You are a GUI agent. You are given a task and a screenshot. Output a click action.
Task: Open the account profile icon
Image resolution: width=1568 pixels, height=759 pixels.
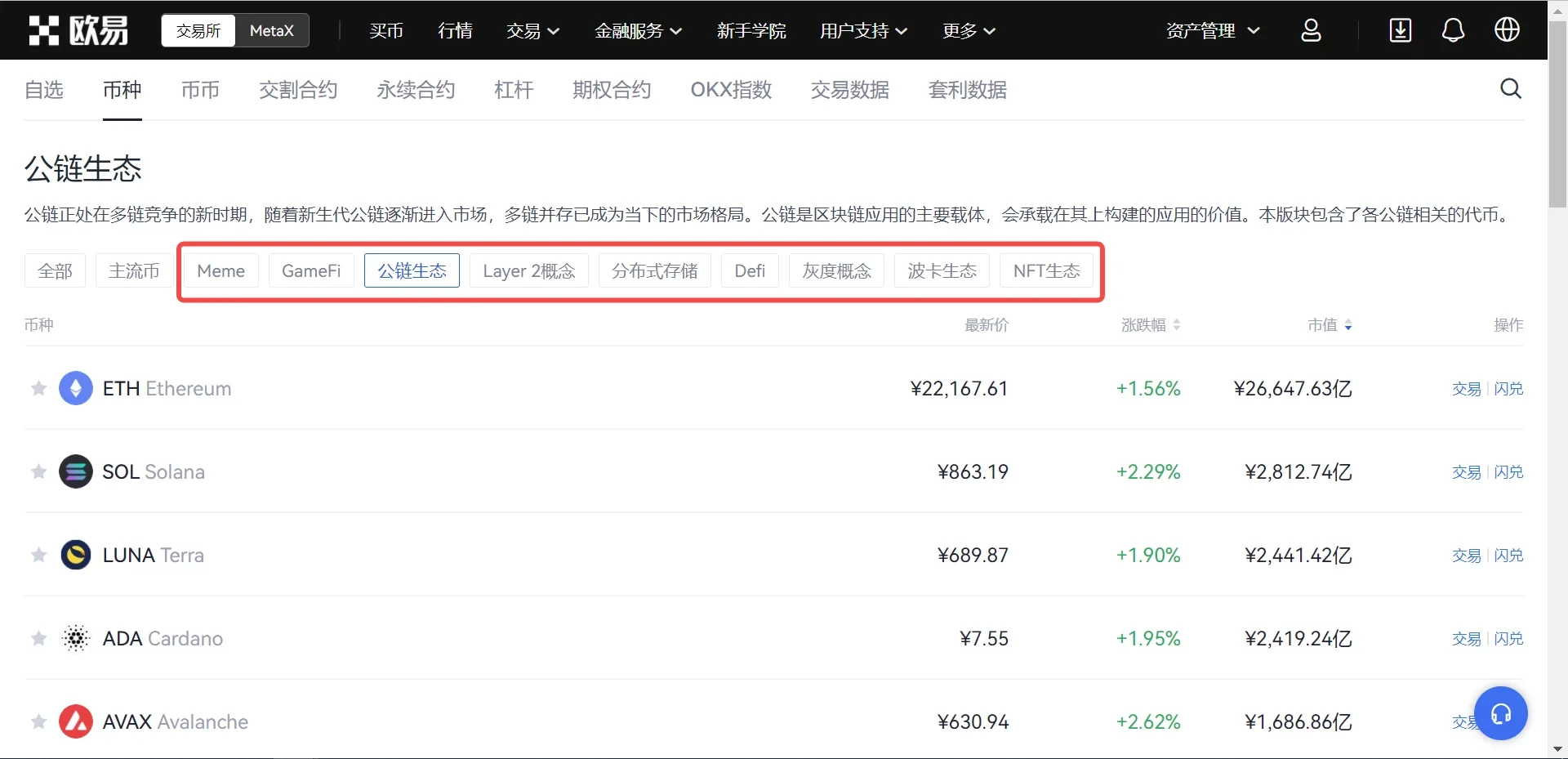pyautogui.click(x=1311, y=30)
